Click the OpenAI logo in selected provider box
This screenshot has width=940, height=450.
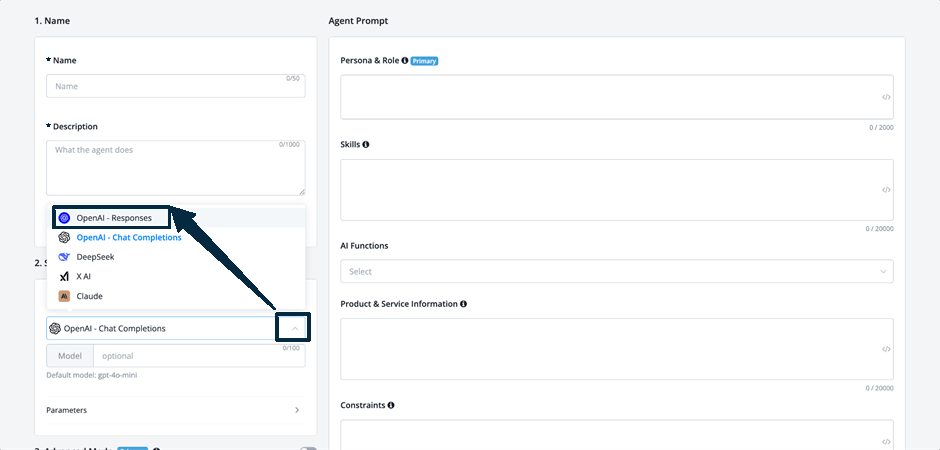coord(55,328)
